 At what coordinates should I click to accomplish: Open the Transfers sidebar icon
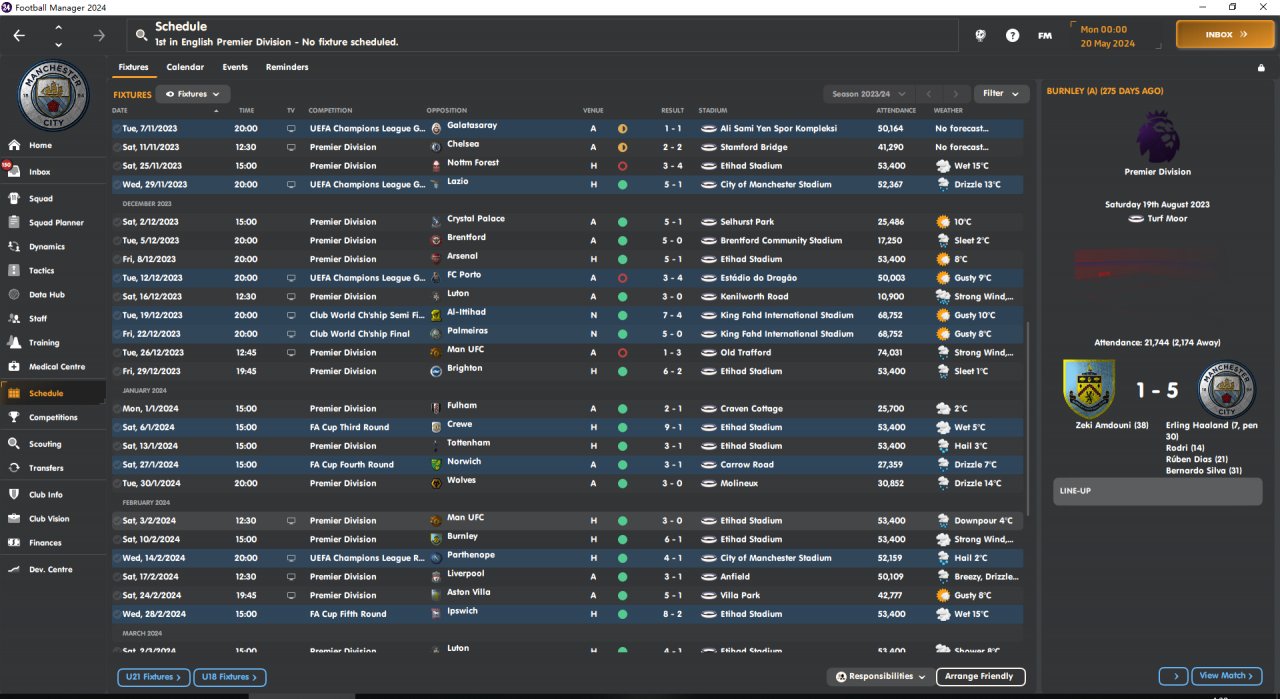14,468
